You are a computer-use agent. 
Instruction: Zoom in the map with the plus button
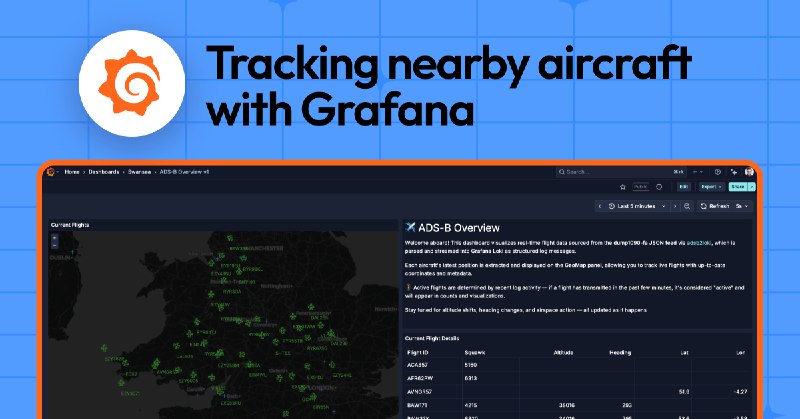[x=55, y=238]
